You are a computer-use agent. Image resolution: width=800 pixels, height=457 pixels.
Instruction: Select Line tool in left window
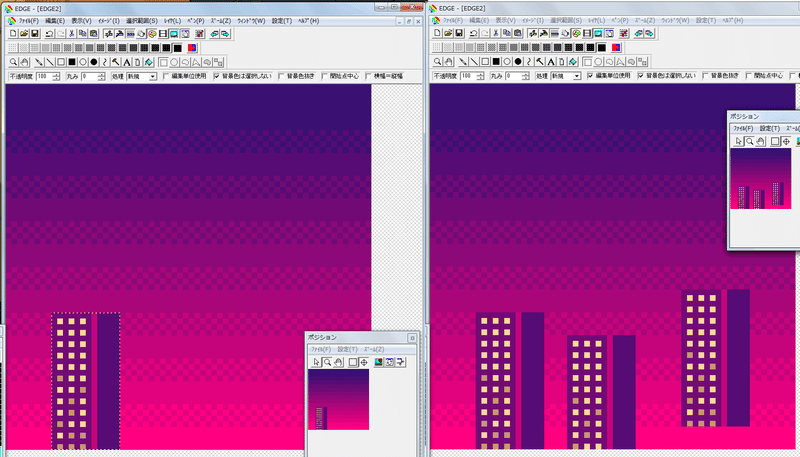point(50,62)
